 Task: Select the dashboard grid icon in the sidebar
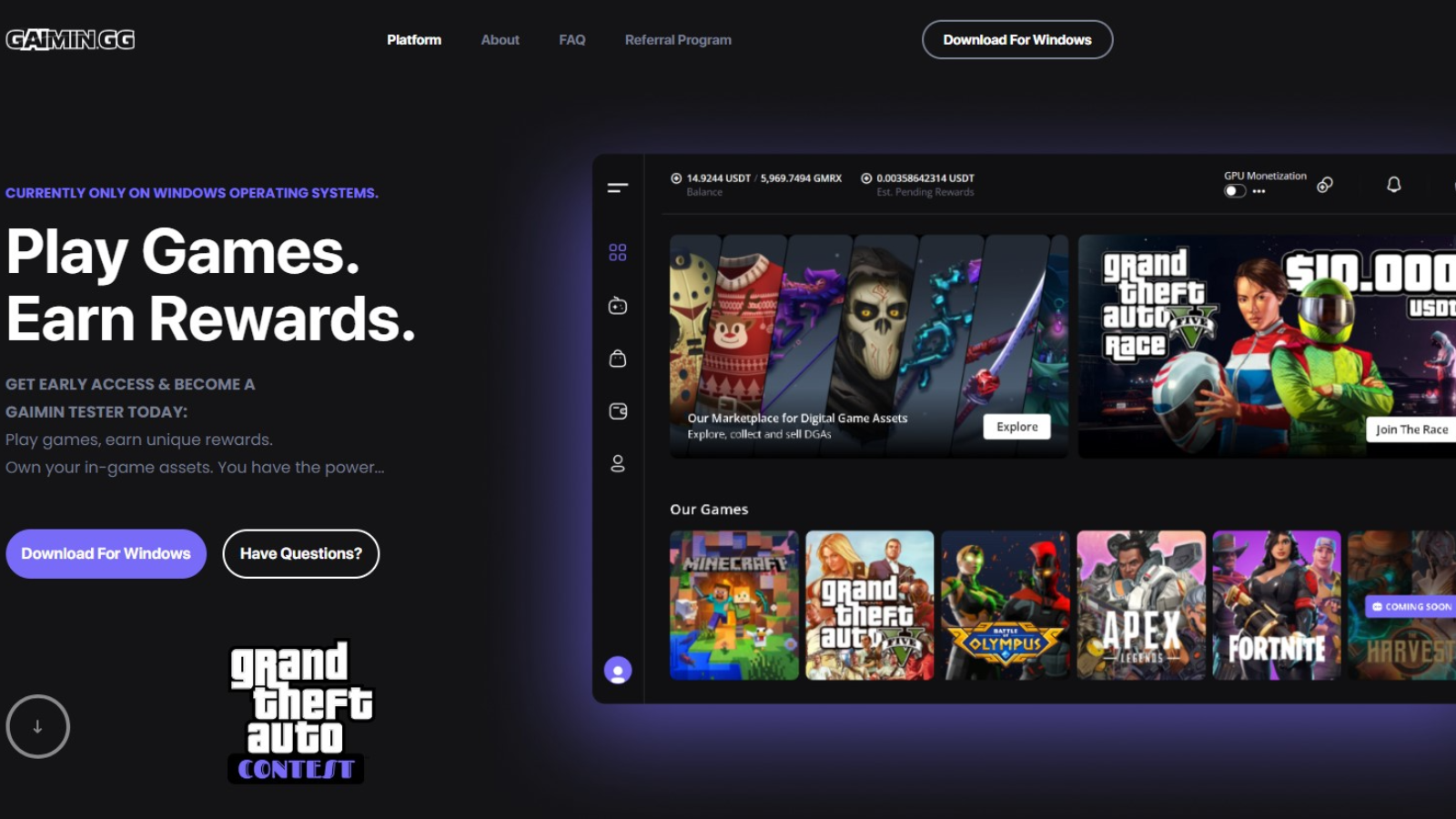pos(618,252)
